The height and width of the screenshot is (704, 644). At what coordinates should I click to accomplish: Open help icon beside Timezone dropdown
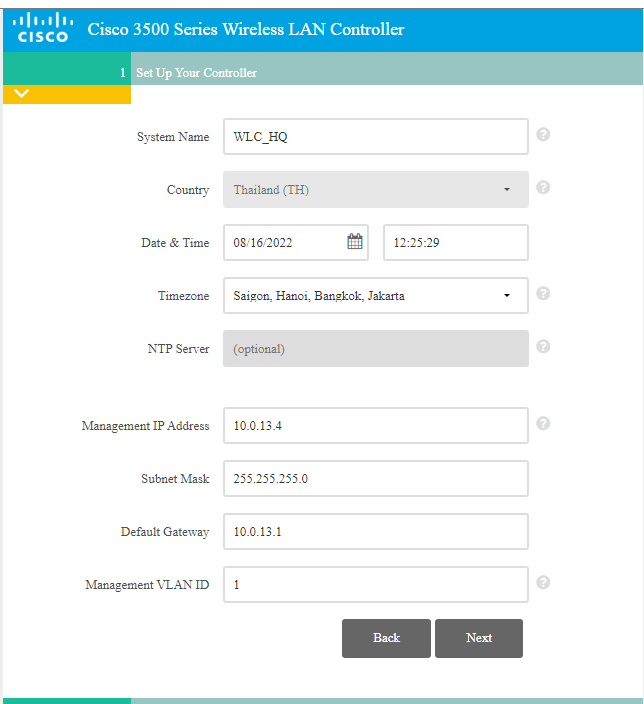(543, 293)
